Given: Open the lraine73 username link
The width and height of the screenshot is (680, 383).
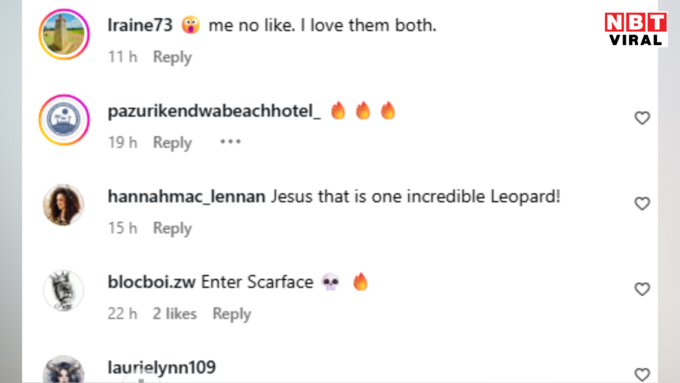Looking at the screenshot, I should click(140, 25).
